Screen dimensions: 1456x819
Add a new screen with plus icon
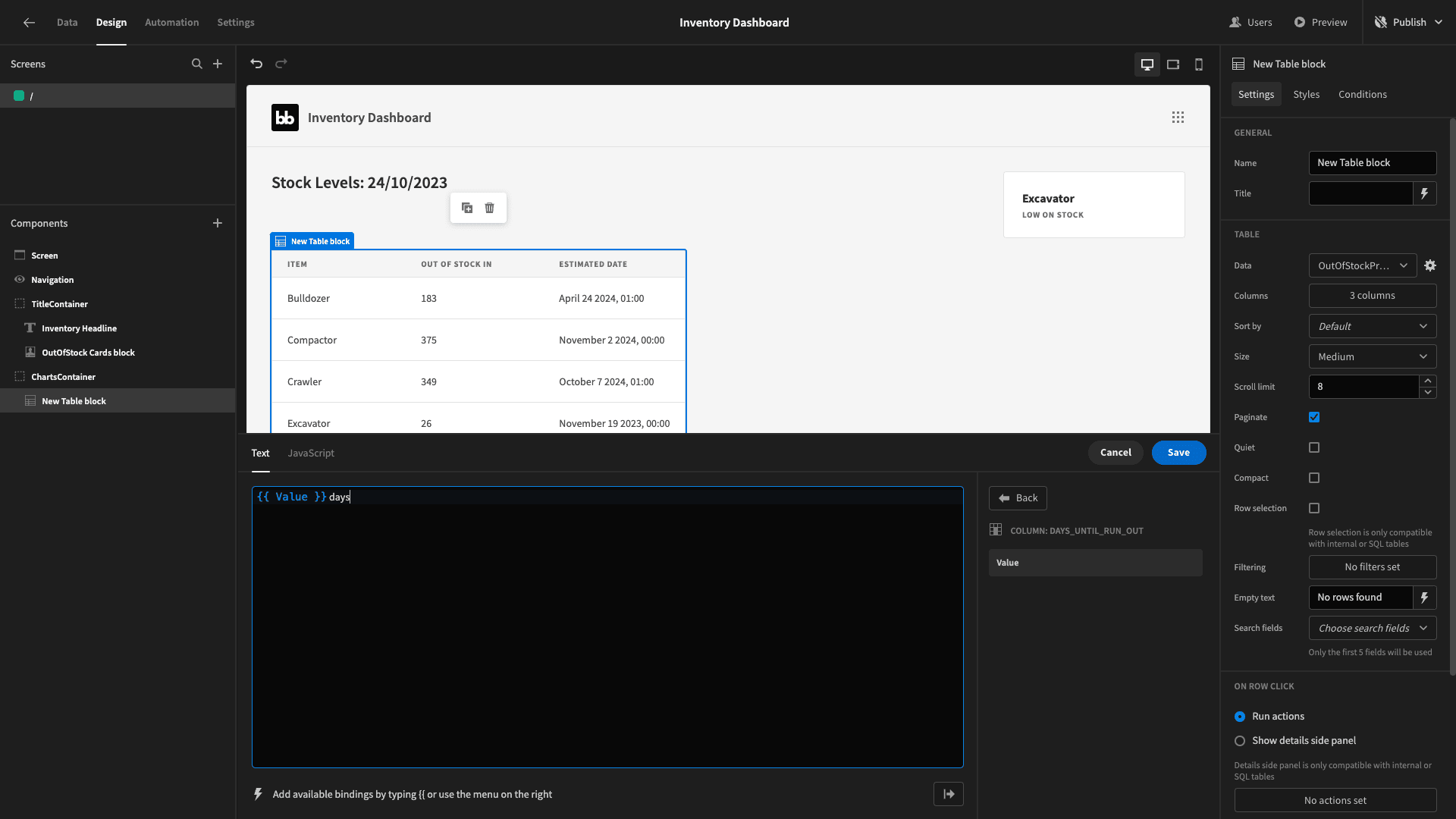point(218,64)
